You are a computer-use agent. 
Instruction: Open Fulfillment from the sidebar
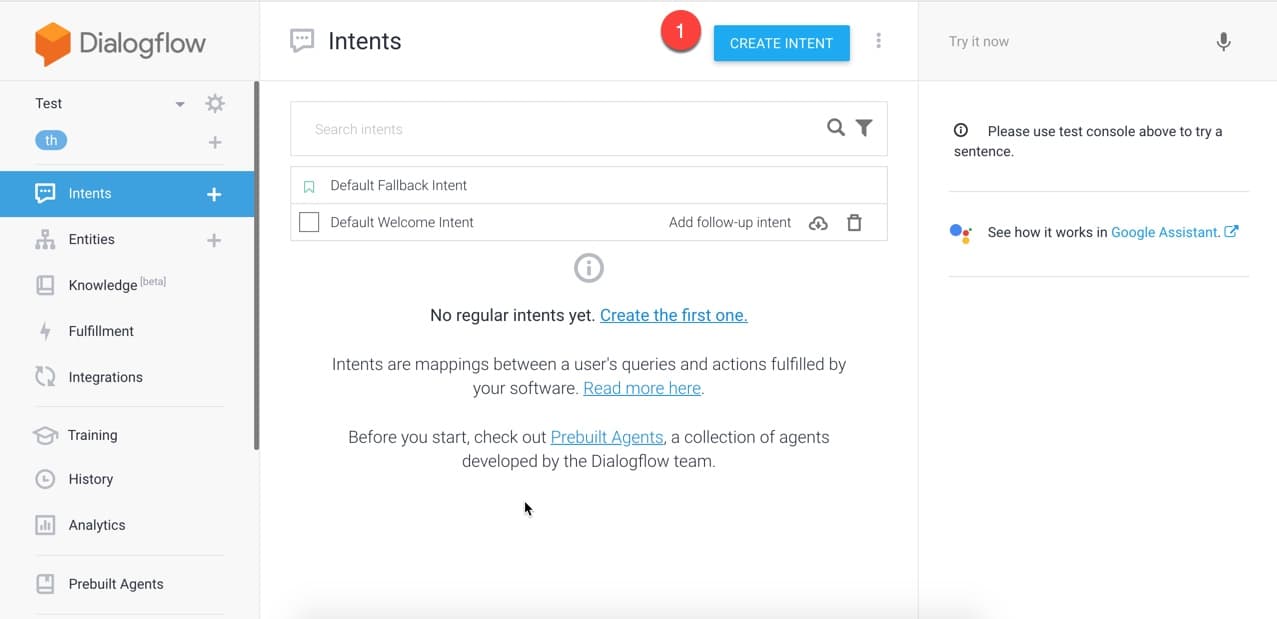[101, 331]
